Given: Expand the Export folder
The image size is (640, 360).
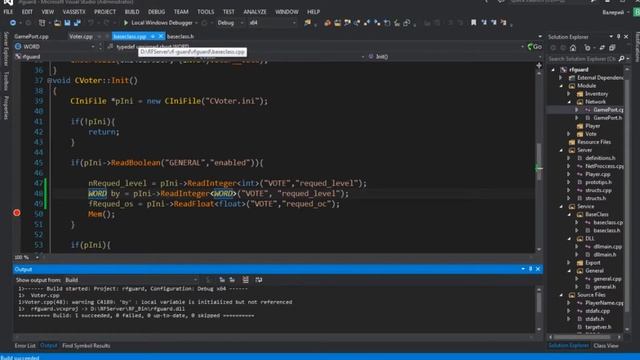Looking at the screenshot, I should click(569, 262).
